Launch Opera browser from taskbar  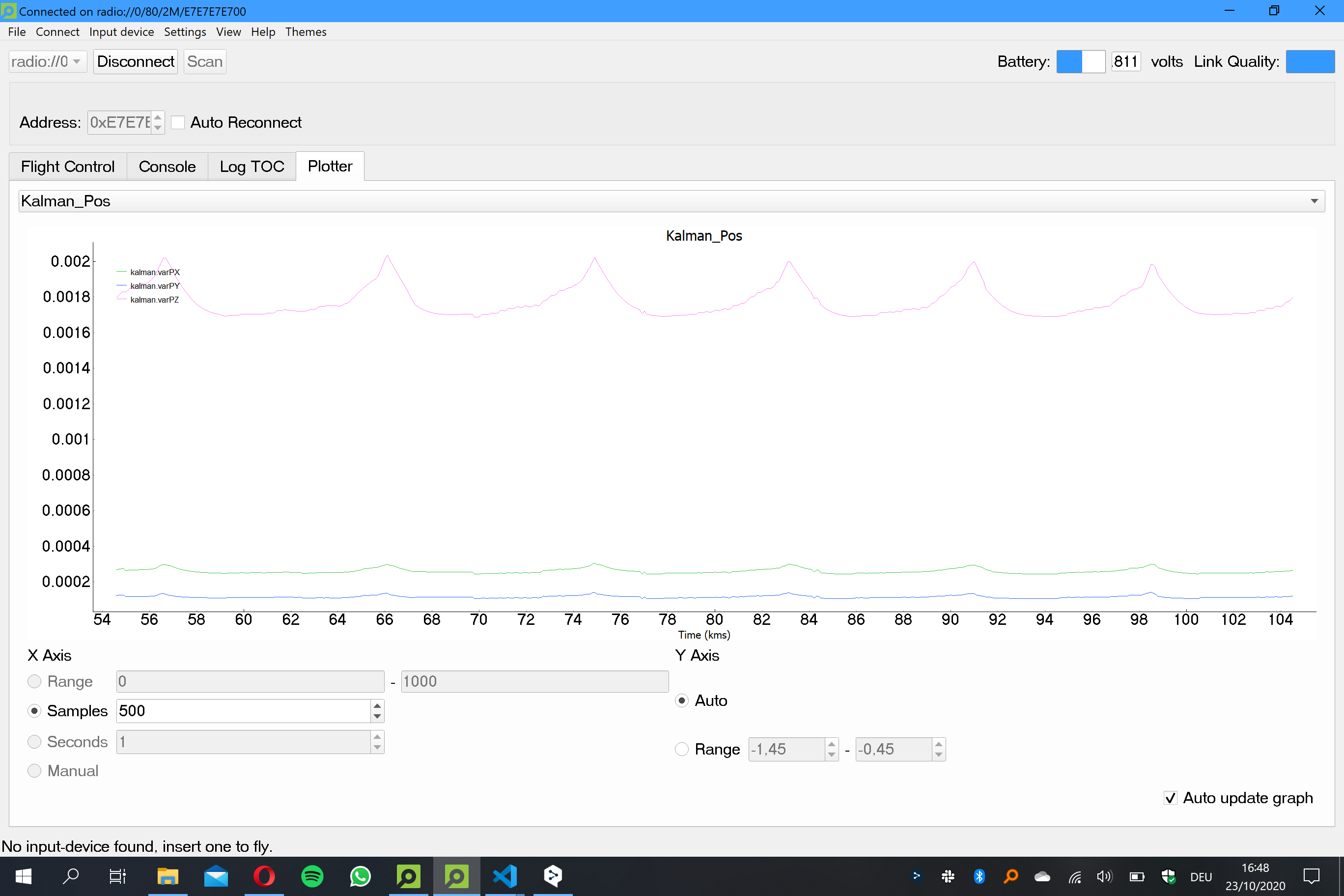click(x=264, y=876)
